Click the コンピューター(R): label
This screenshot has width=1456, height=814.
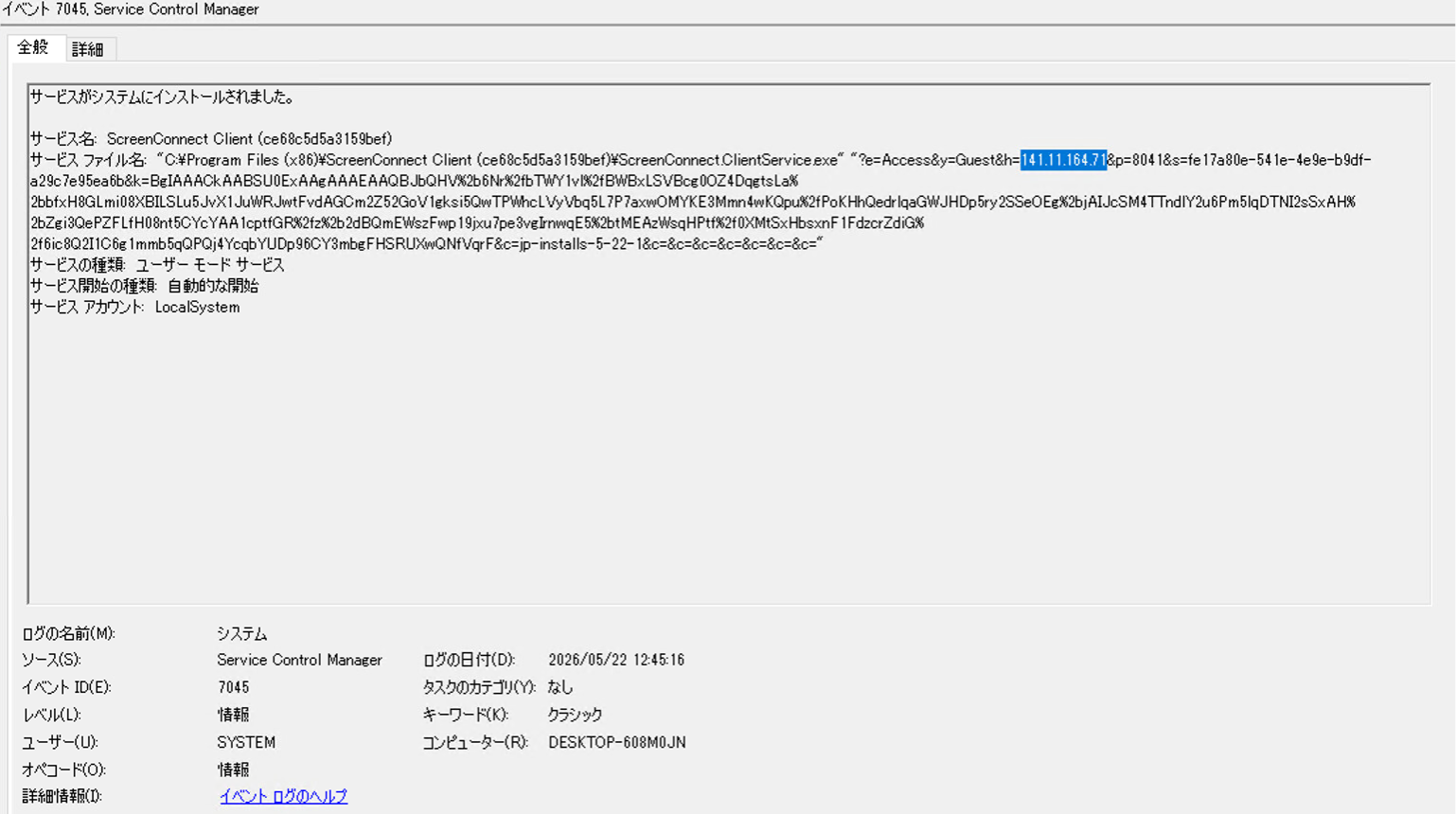[x=475, y=742]
